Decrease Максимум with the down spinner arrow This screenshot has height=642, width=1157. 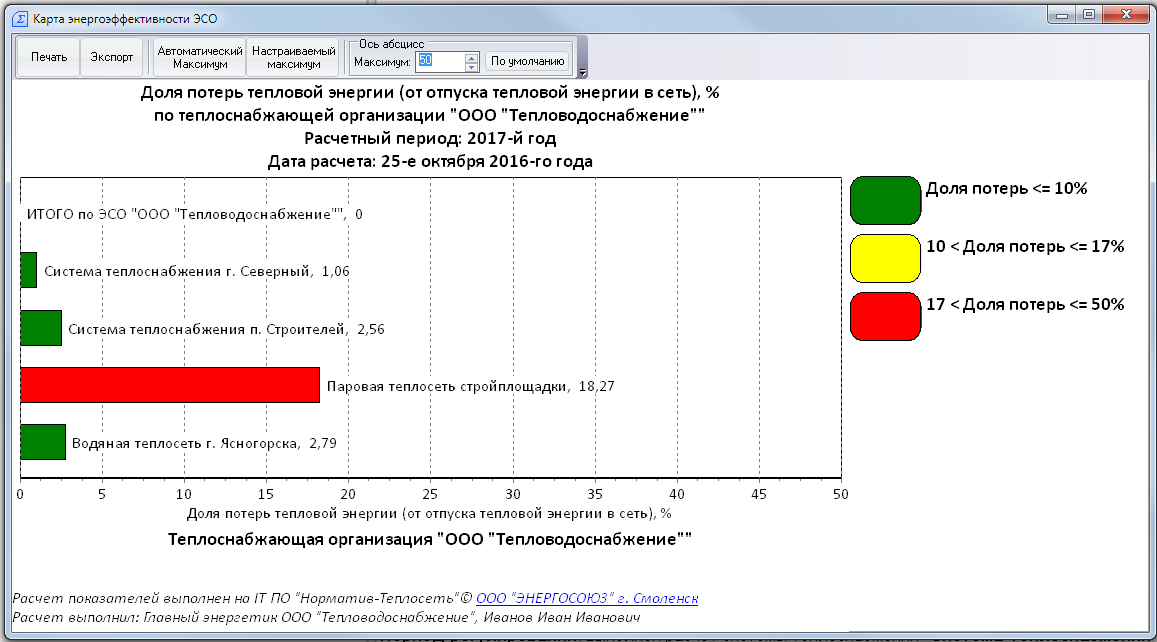coord(472,66)
